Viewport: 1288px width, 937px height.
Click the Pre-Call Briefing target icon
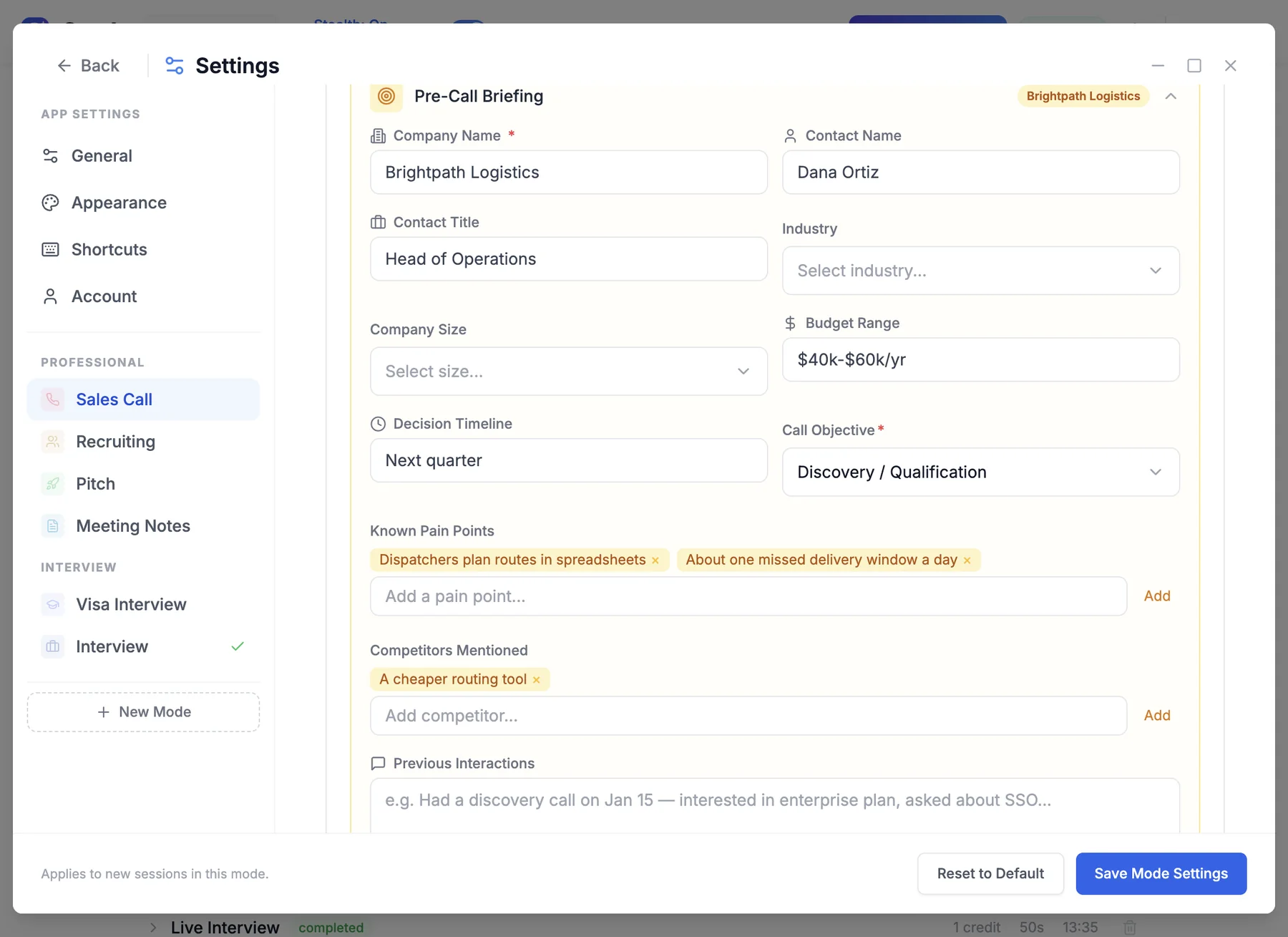point(386,96)
